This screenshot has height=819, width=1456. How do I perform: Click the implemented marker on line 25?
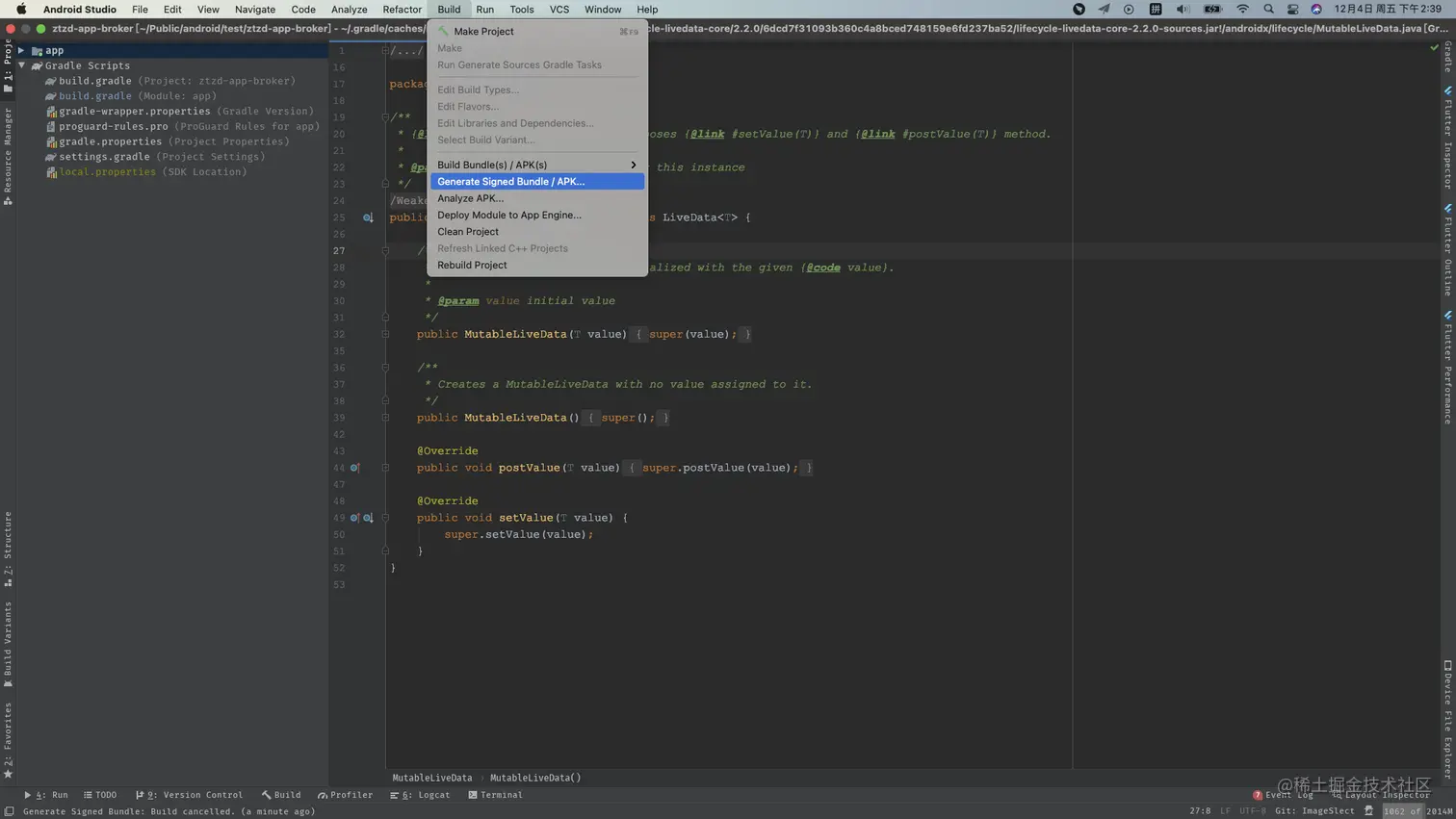point(368,218)
